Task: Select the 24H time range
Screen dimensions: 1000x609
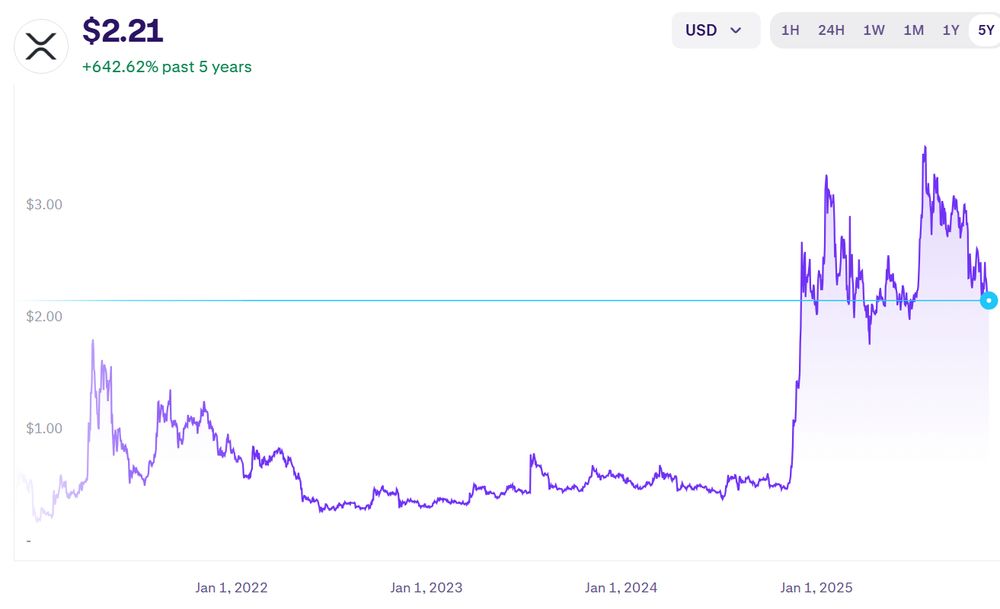Action: [831, 30]
